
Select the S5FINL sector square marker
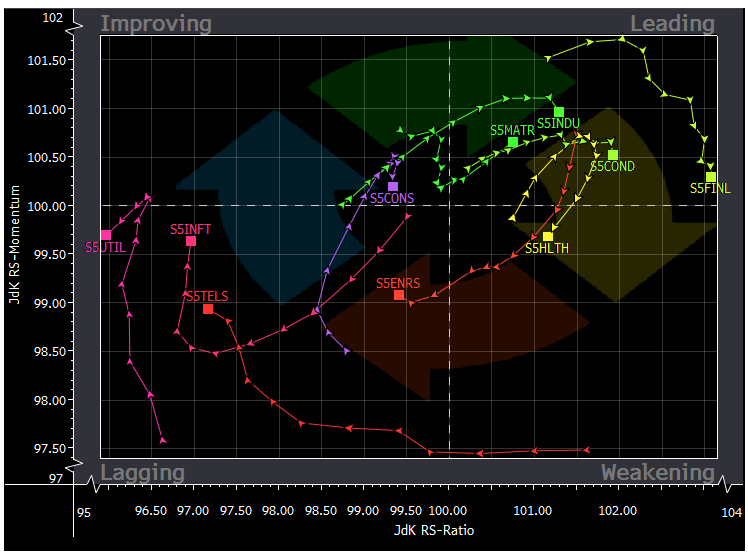coord(711,177)
